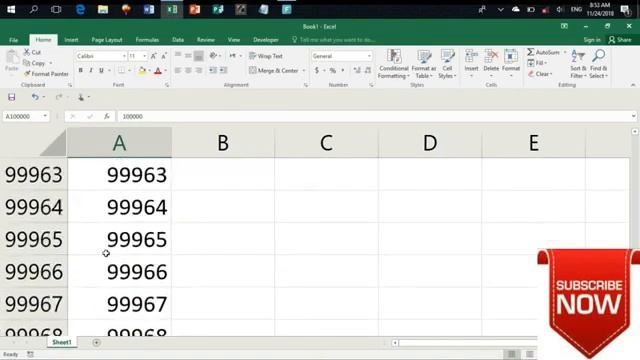Click the Save icon in quick access toolbar
Screen dimensions: 640x360
tap(11, 97)
